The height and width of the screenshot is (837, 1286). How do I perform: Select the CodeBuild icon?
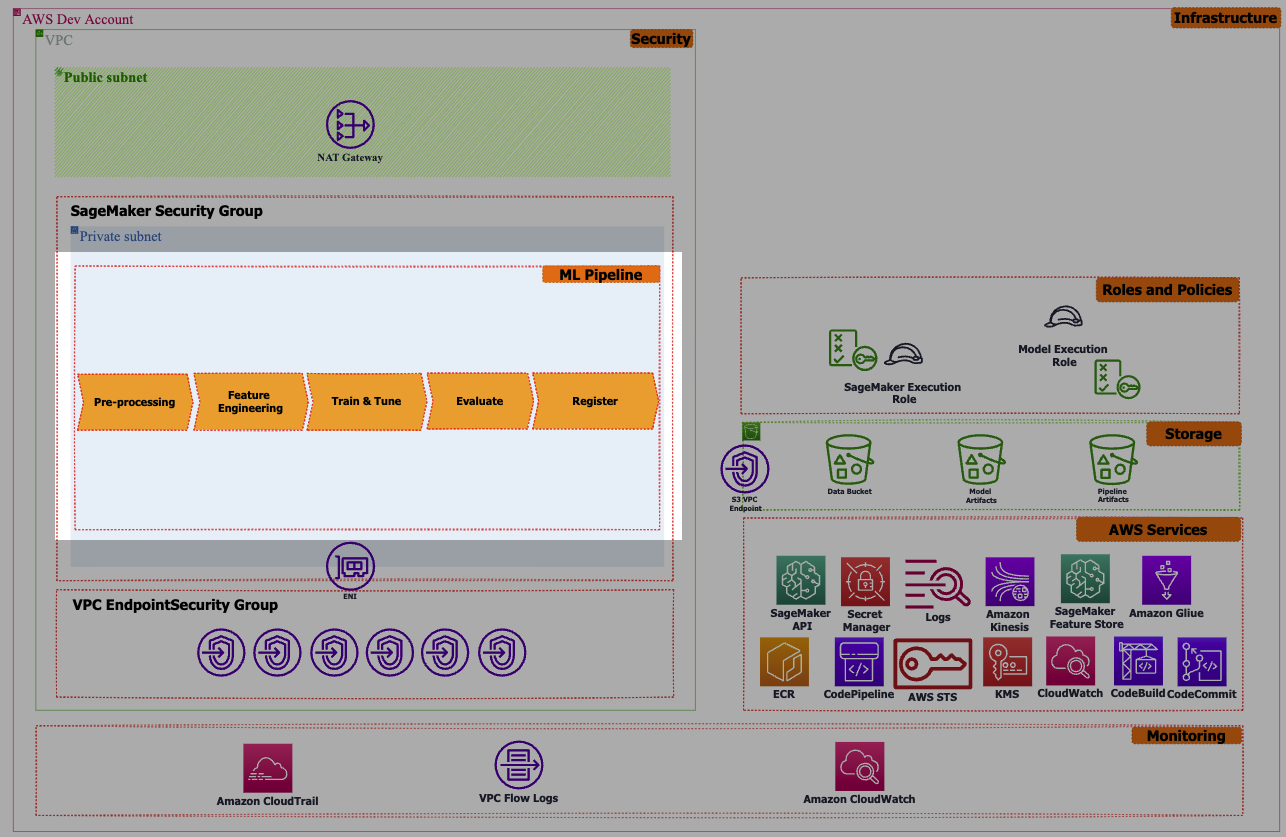coord(1138,661)
